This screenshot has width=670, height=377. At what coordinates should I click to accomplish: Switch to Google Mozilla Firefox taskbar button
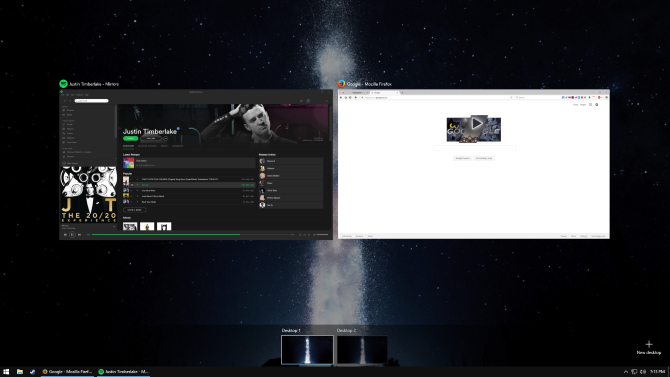pyautogui.click(x=68, y=372)
